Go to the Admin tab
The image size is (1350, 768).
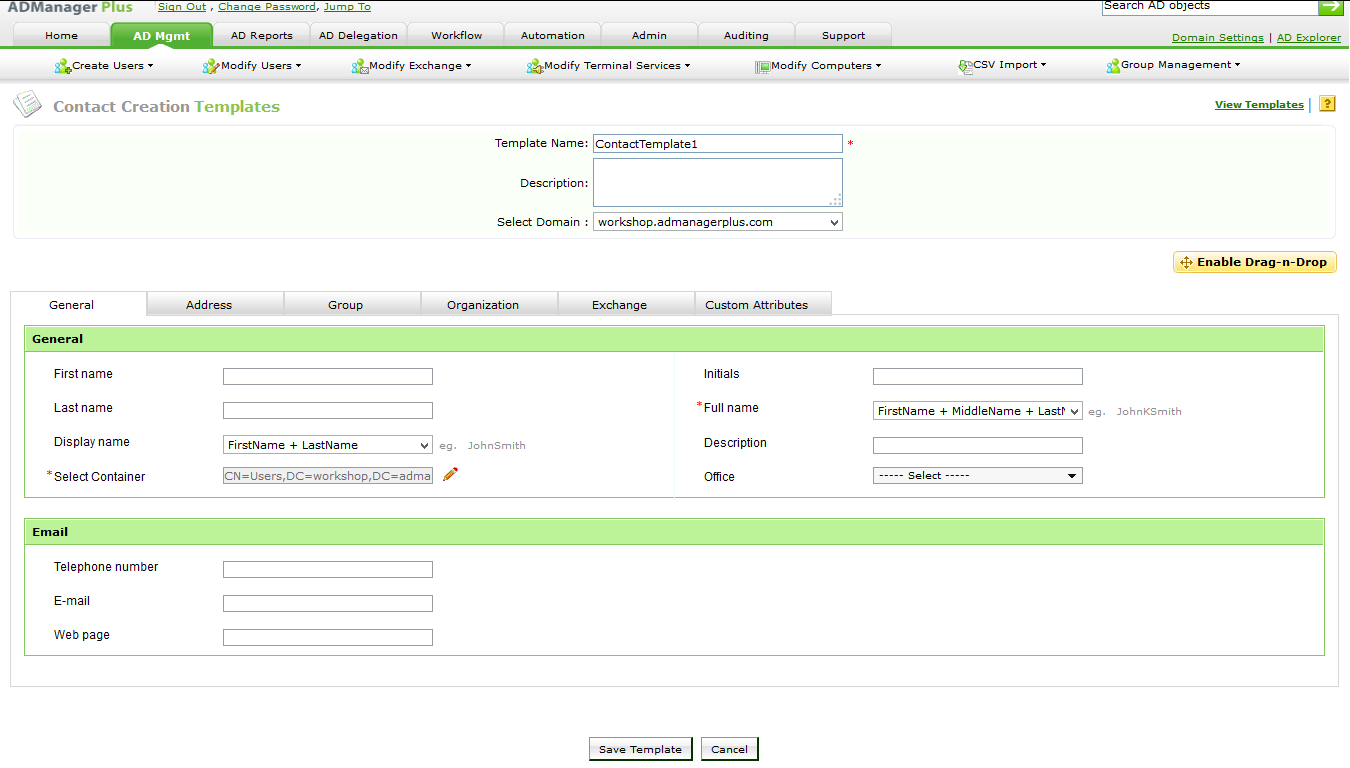(650, 35)
